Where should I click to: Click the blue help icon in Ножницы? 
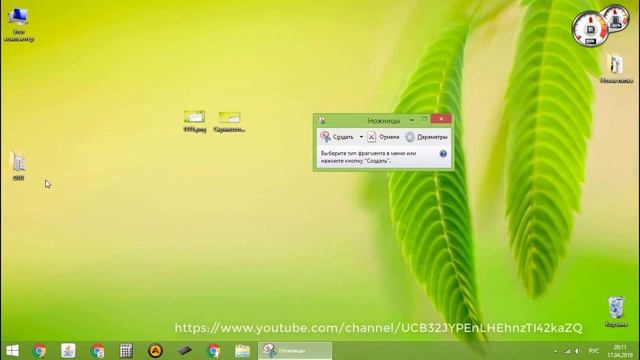point(443,154)
